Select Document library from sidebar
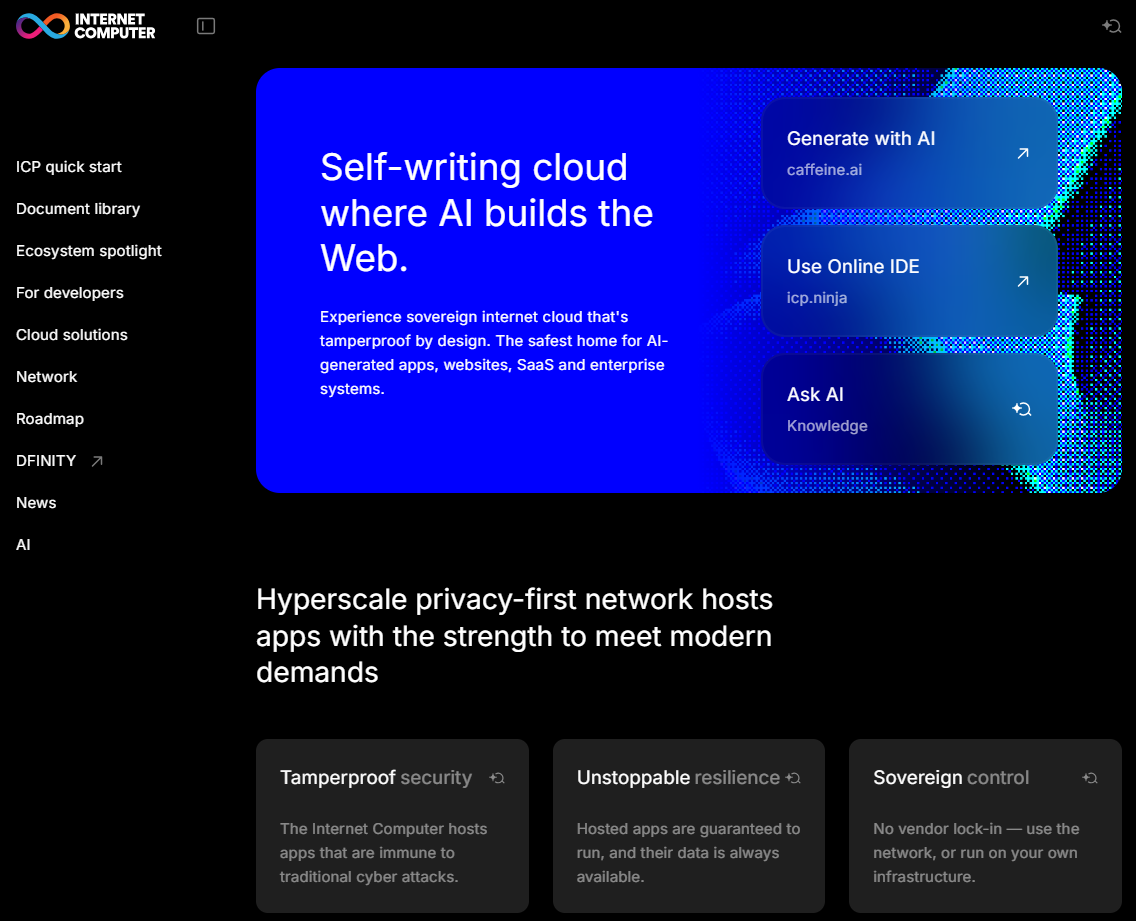Screen dimensions: 1136x921 [x=78, y=209]
